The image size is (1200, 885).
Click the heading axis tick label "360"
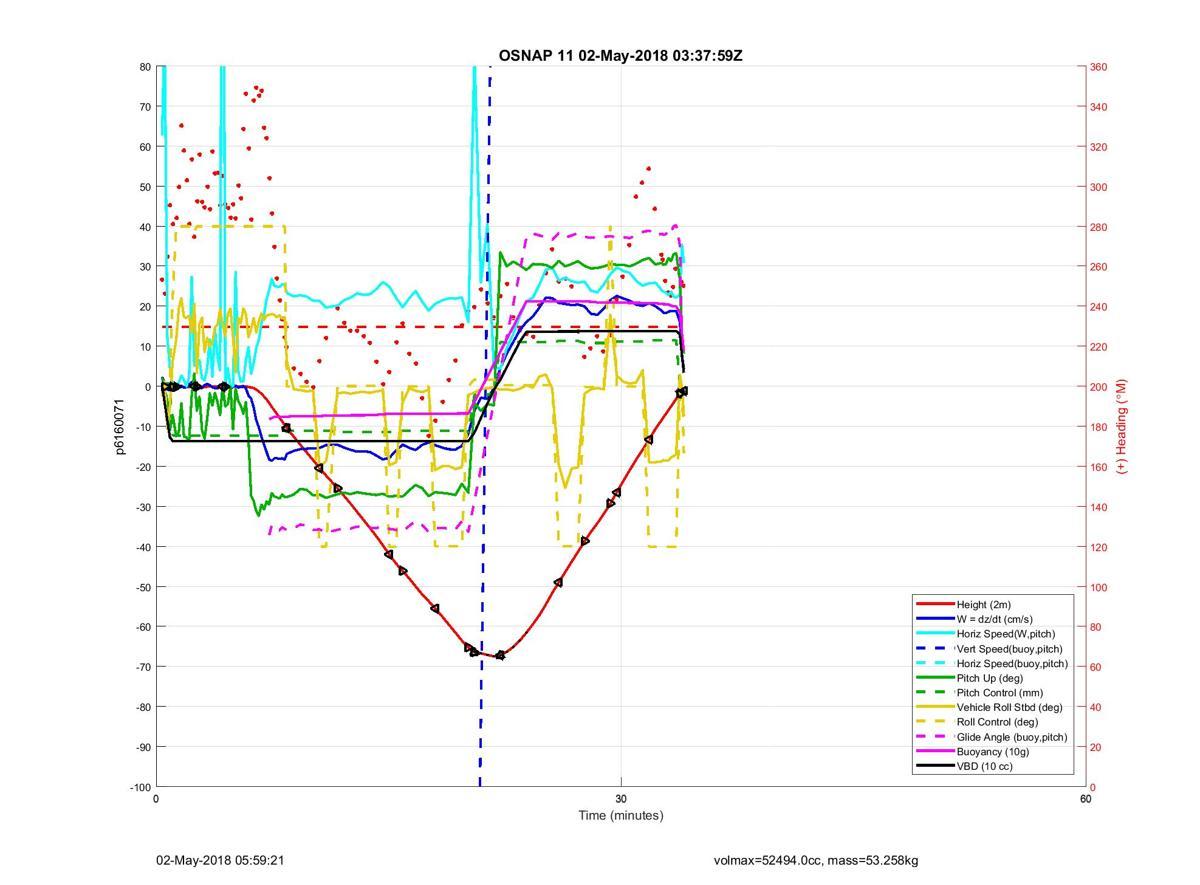[1098, 67]
